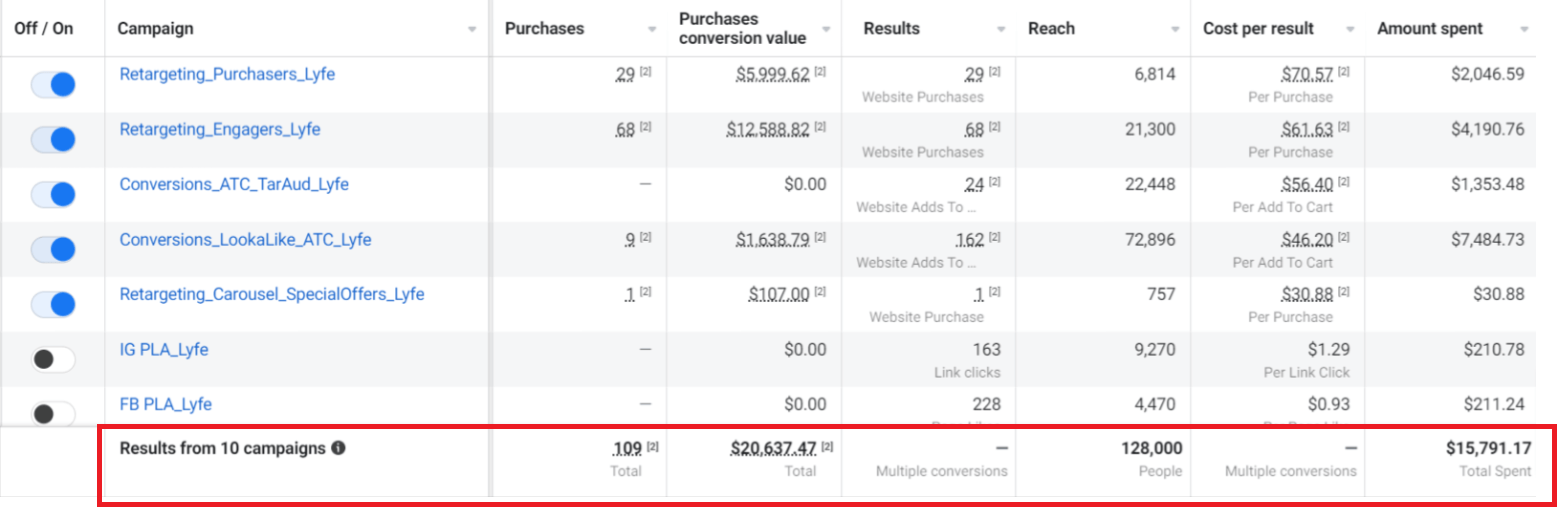Viewport: 1565px width, 522px height.
Task: Click footnote marker next to 68 purchases
Action: [x=645, y=127]
